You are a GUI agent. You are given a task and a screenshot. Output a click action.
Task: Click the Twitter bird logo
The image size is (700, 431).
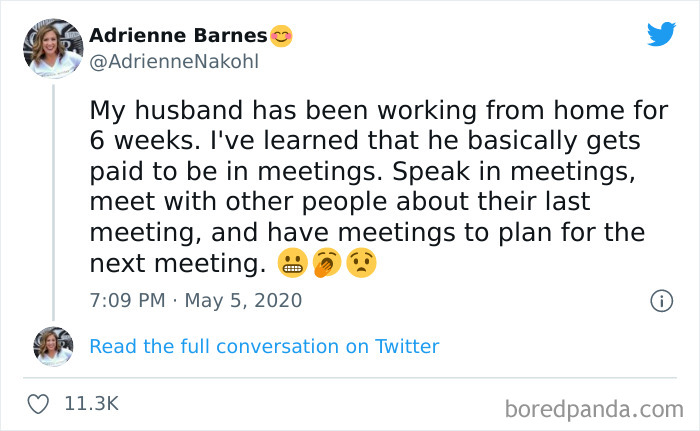point(661,35)
